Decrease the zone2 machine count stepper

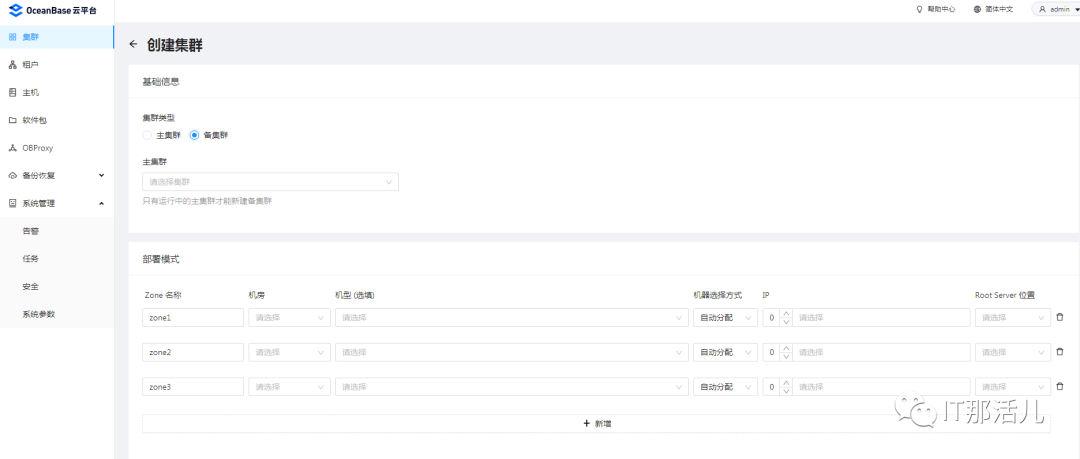786,357
